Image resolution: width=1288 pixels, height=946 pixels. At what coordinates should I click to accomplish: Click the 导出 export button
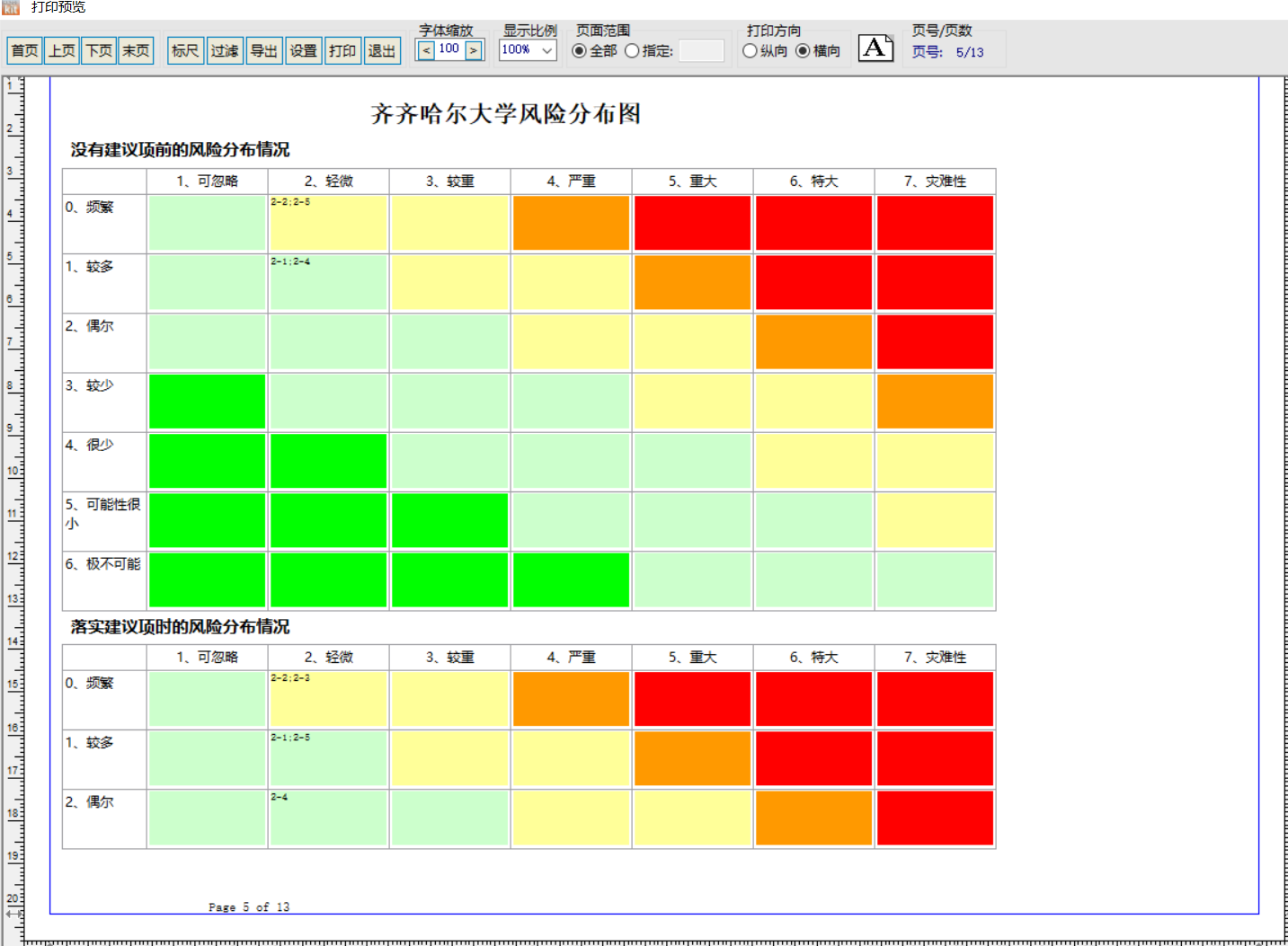click(x=264, y=50)
